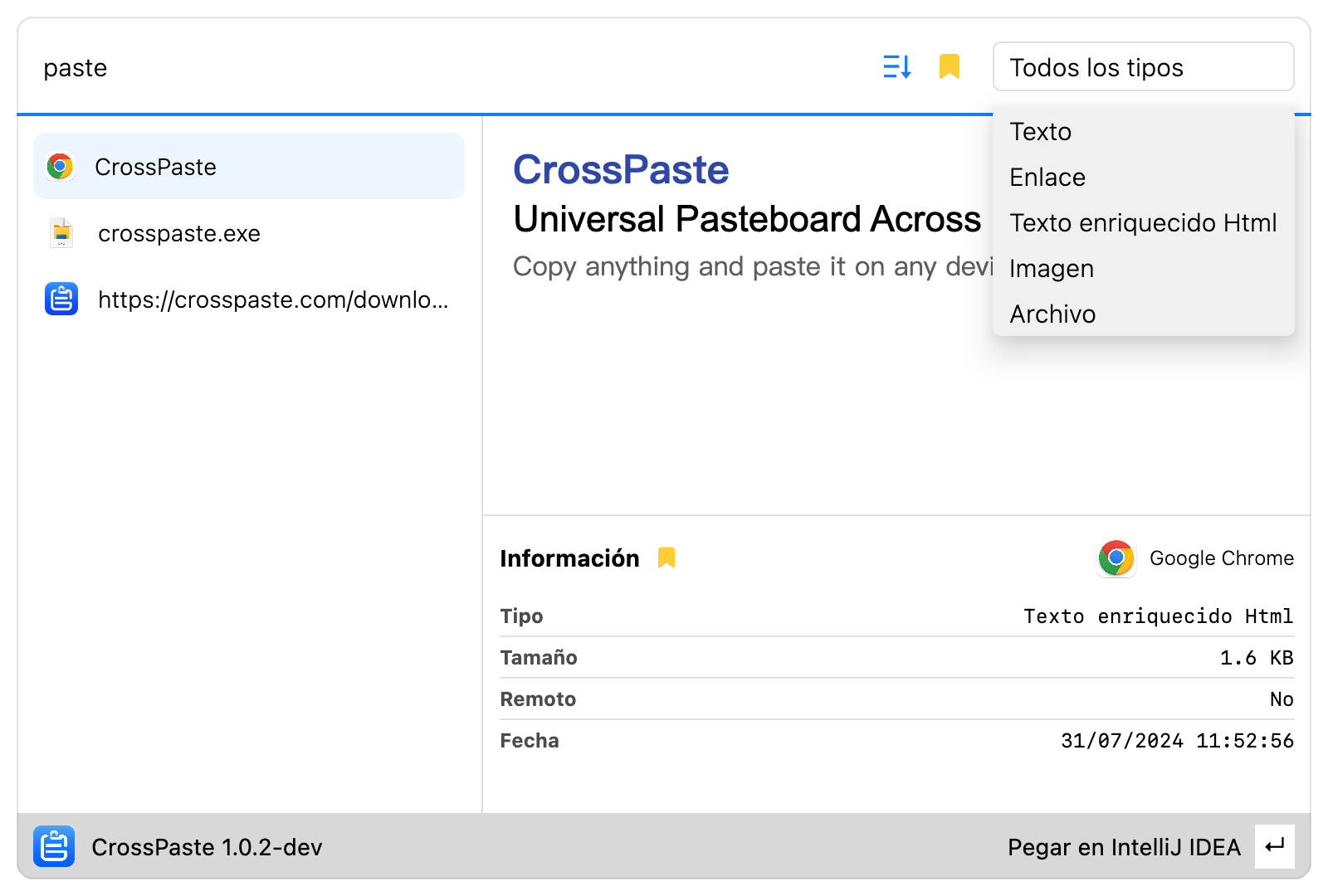
Task: Select 'Texto' from the type menu
Action: point(1143,132)
